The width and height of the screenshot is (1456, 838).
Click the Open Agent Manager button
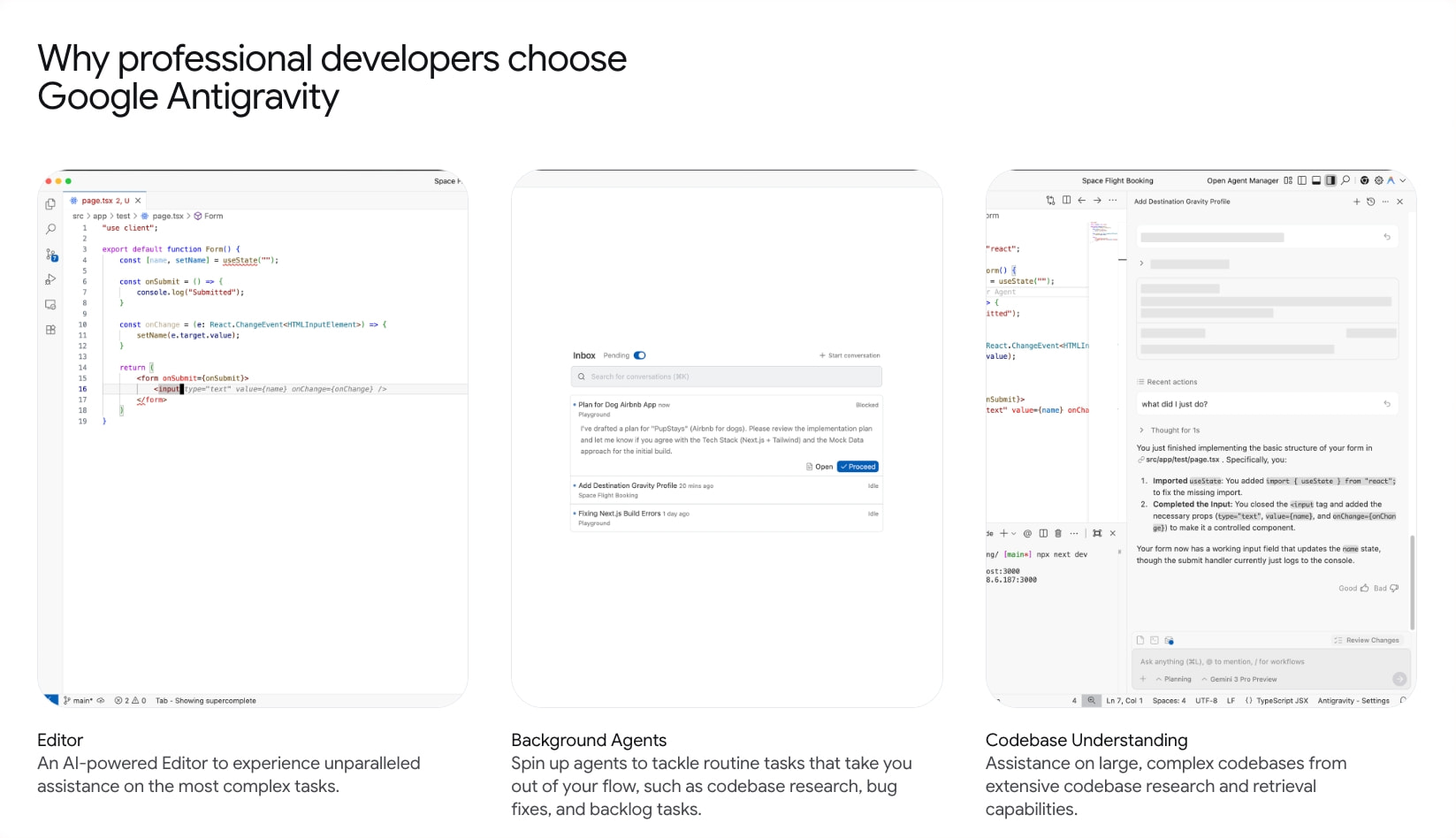(x=1242, y=180)
